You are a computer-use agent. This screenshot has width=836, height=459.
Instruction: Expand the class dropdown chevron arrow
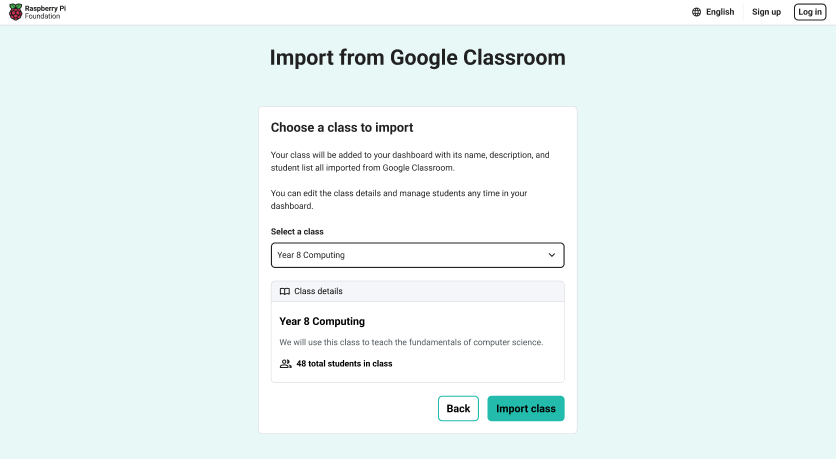point(552,255)
